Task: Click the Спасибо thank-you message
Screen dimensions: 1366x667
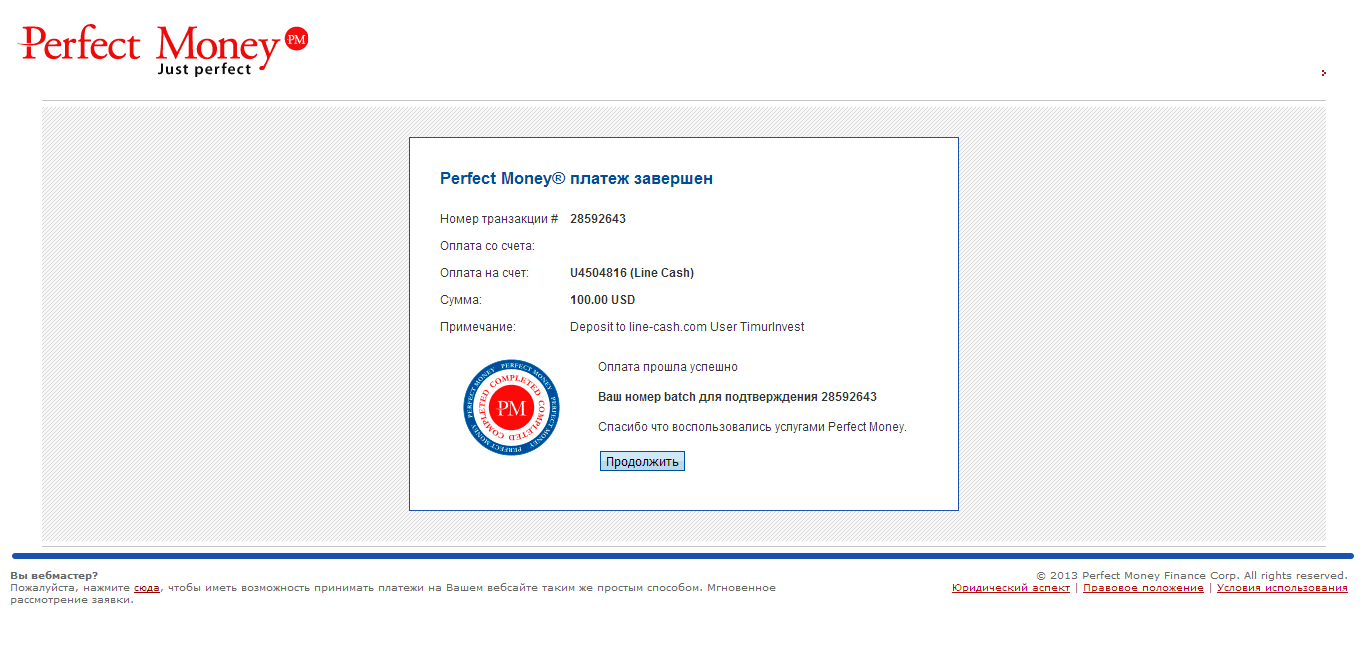Action: [751, 427]
